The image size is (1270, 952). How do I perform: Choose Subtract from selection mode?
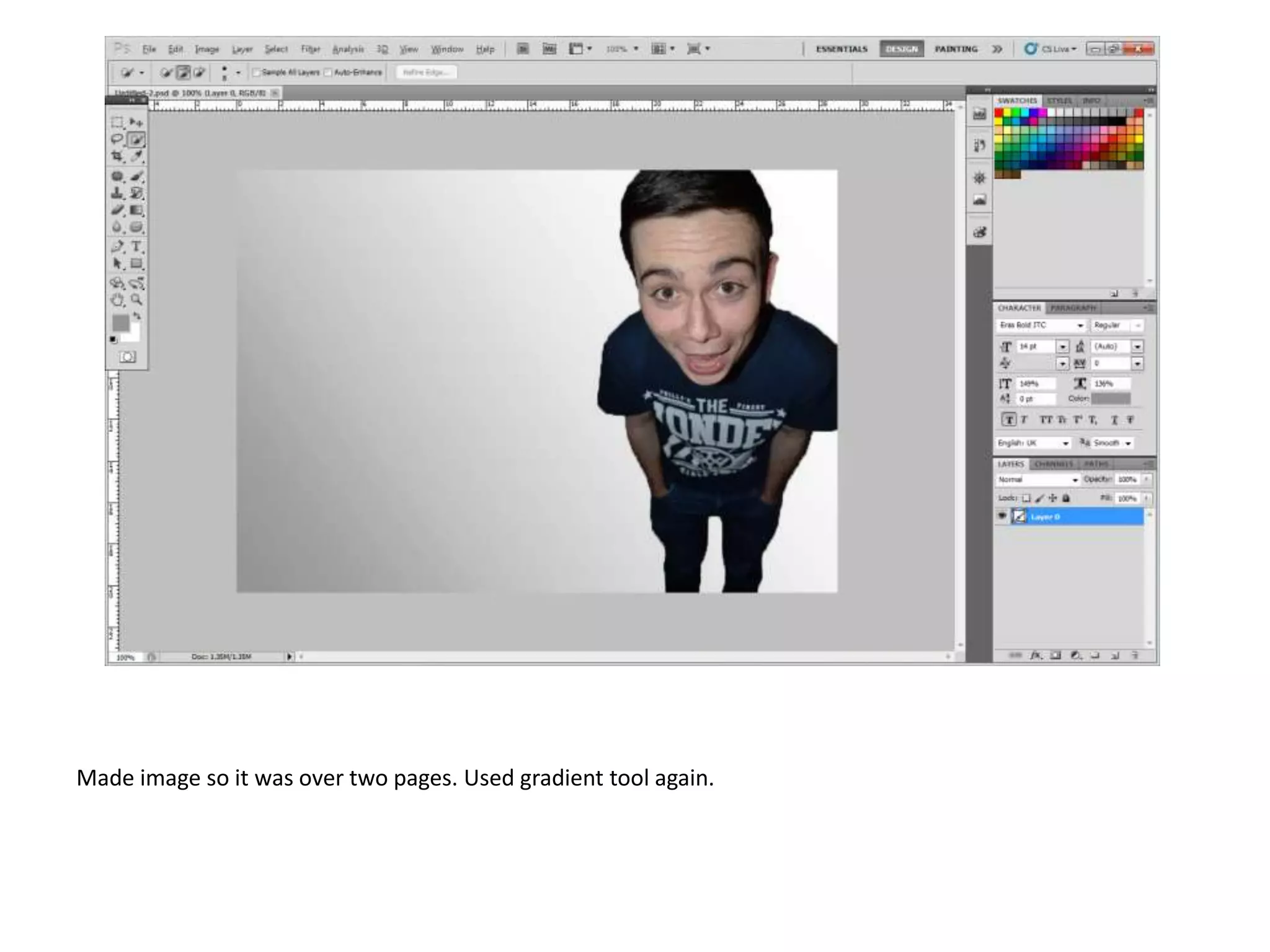click(199, 73)
